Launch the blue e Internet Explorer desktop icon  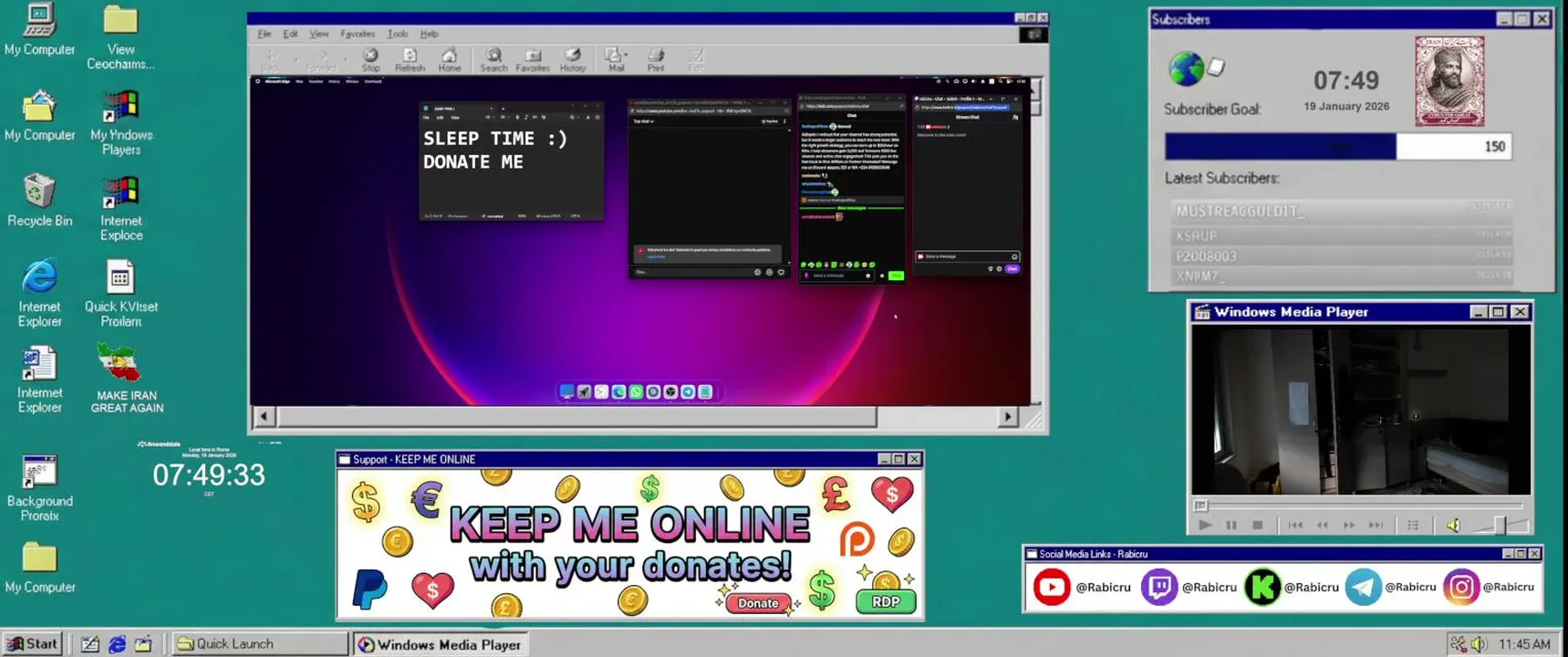point(39,294)
